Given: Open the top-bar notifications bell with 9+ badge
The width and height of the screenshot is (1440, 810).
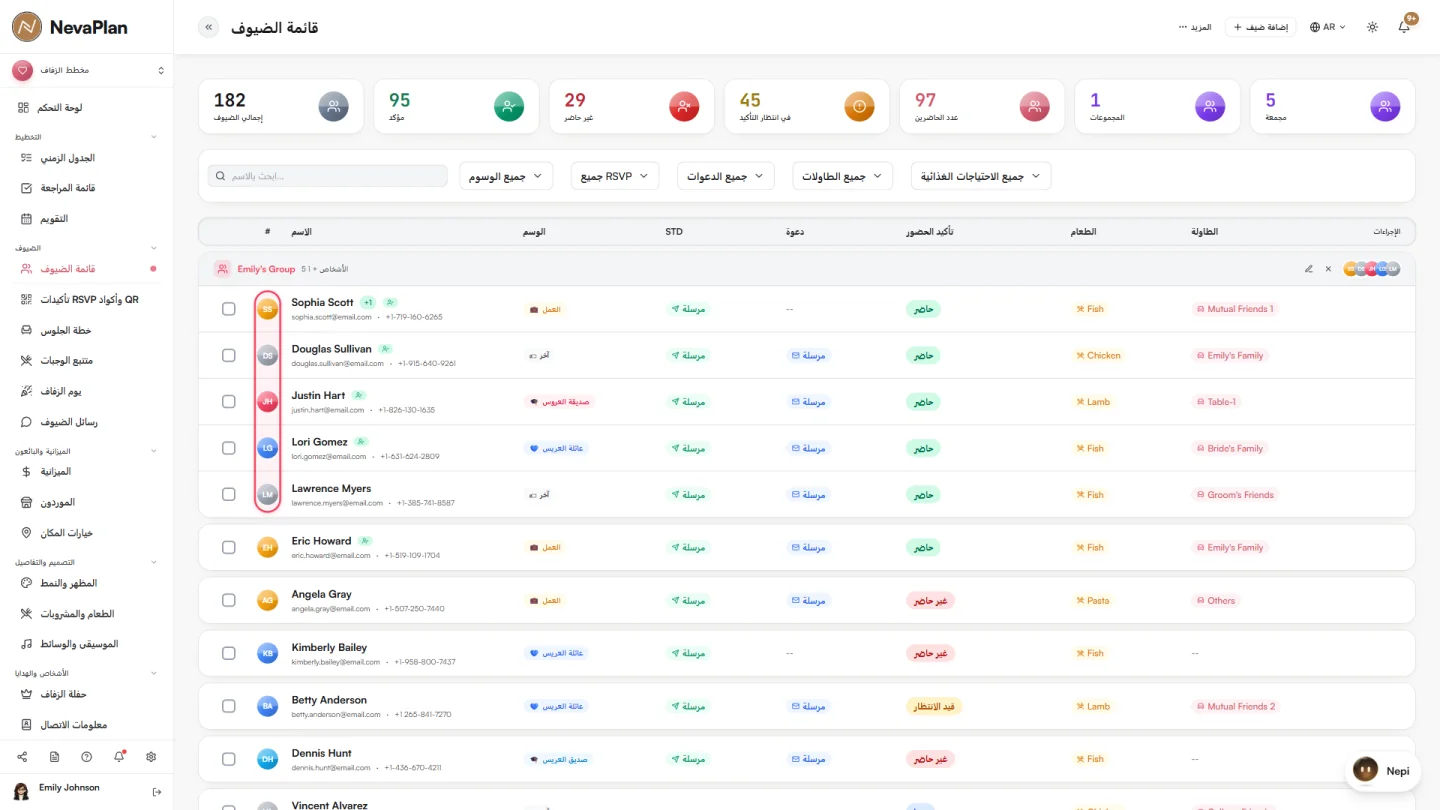Looking at the screenshot, I should click(1404, 27).
